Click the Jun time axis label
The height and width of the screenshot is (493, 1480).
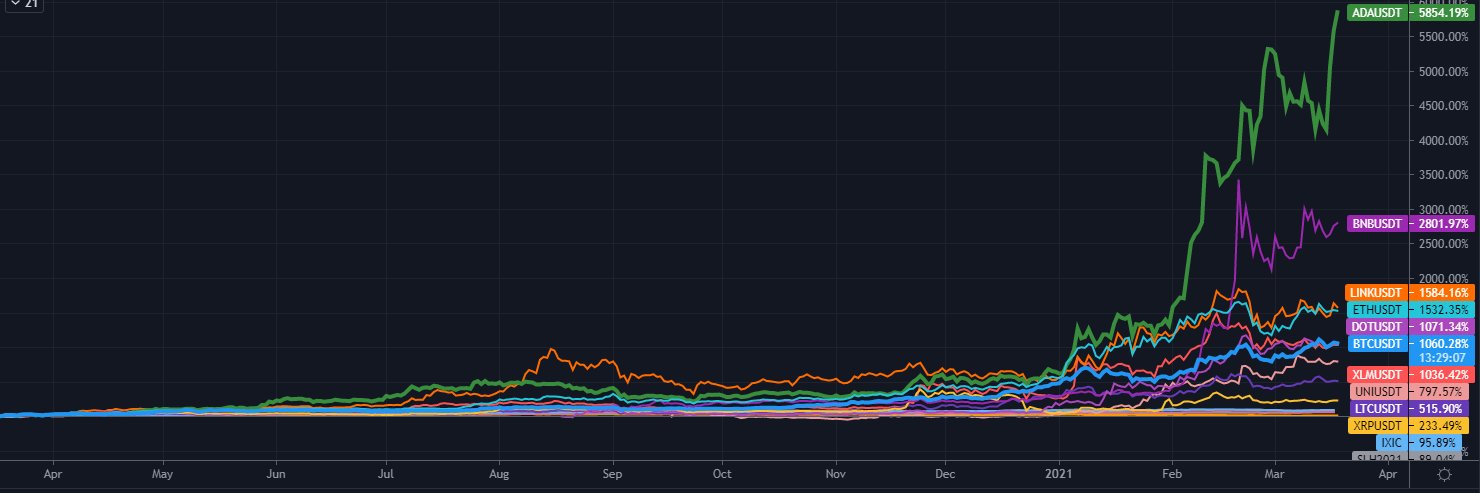(277, 477)
